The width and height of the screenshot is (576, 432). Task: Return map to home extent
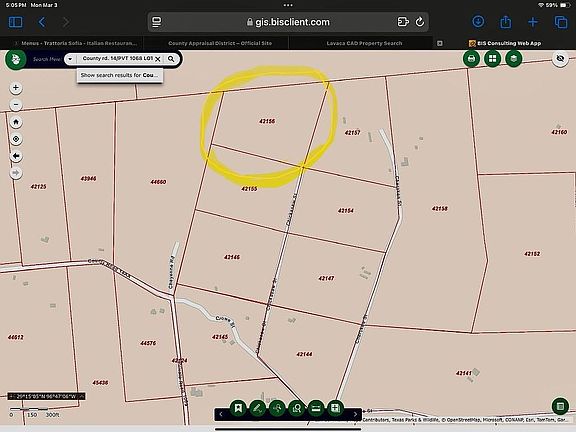pyautogui.click(x=16, y=122)
